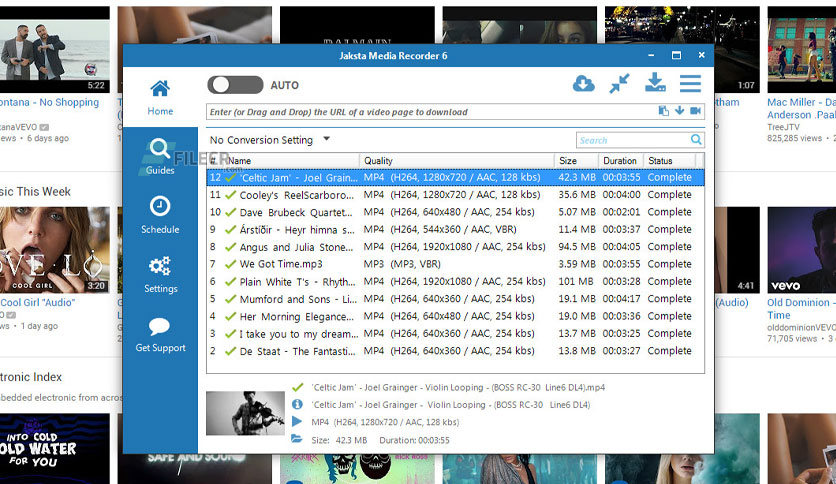Viewport: 836px width, 484px height.
Task: Select row 11 Cooley's ReelScarboro...
Action: (x=455, y=195)
